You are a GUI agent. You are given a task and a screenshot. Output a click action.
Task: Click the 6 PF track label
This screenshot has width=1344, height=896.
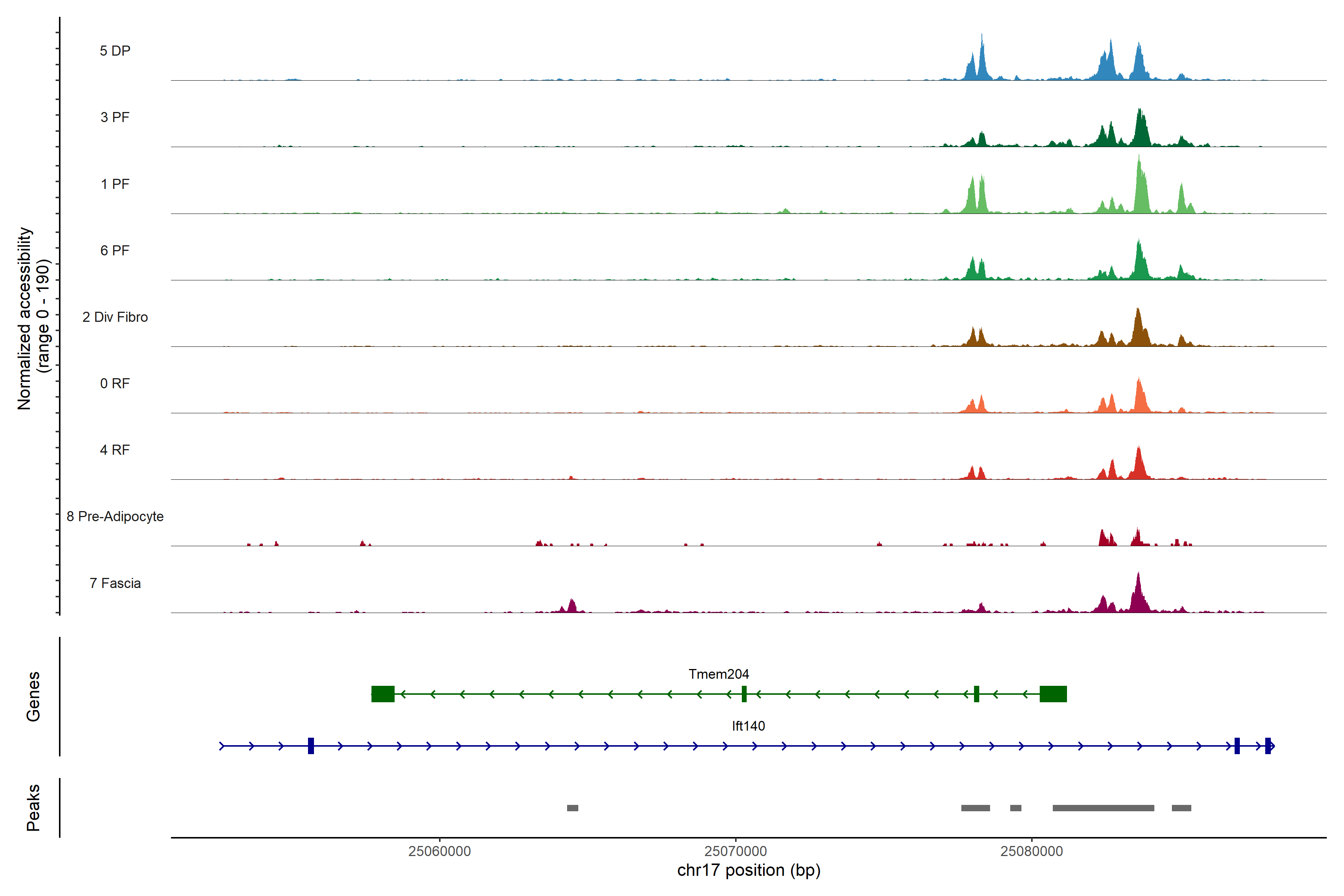[x=115, y=250]
